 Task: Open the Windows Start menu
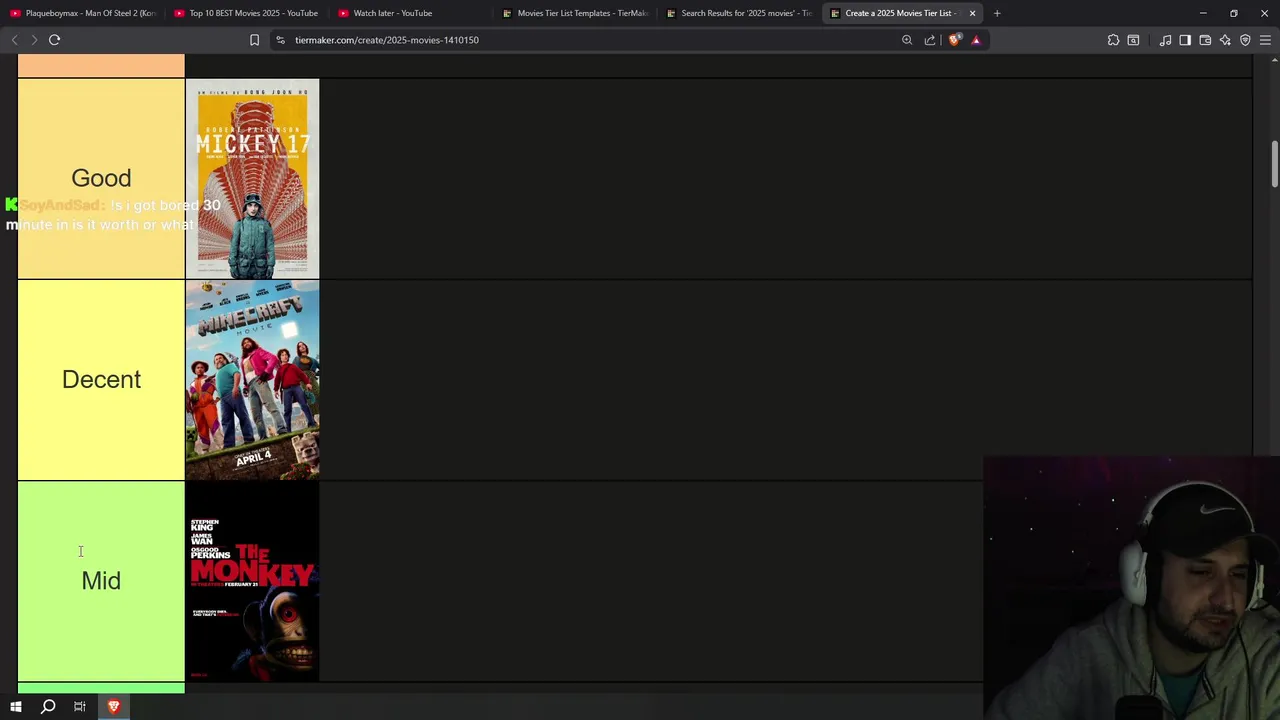(x=16, y=707)
